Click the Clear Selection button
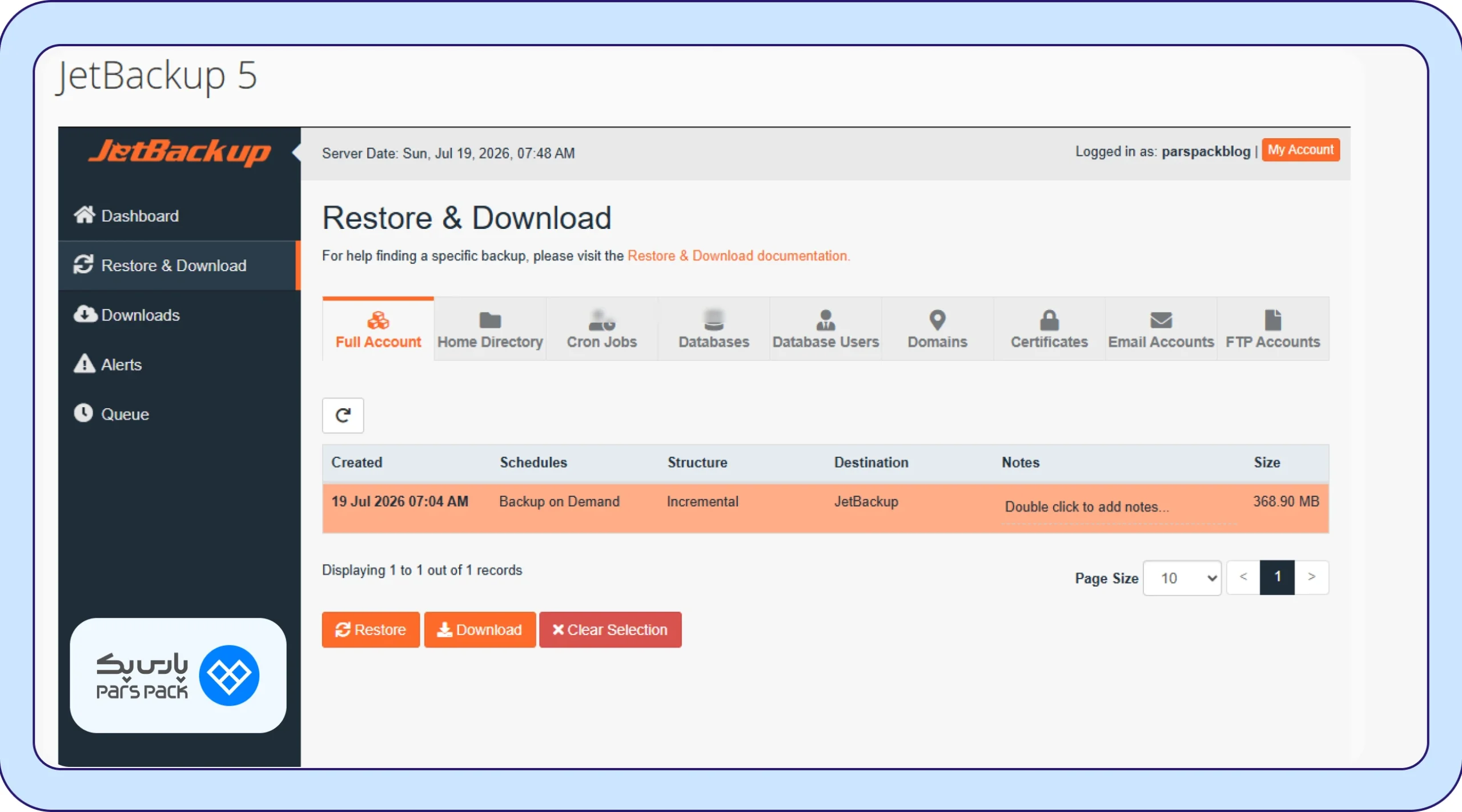 pyautogui.click(x=610, y=629)
